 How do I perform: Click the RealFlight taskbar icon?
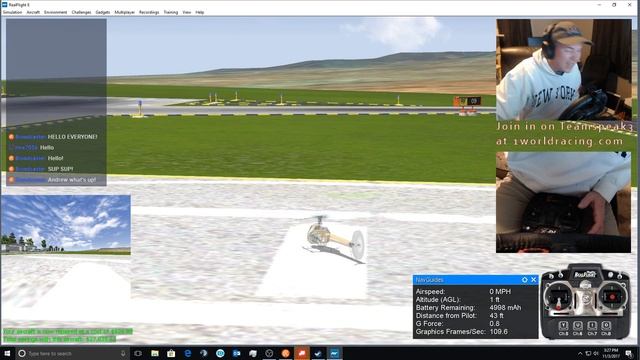[334, 353]
